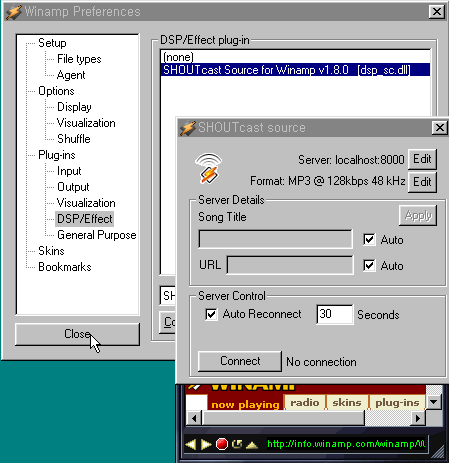The height and width of the screenshot is (463, 449).
Task: Select Setup in the preferences tree
Action: [x=52, y=43]
